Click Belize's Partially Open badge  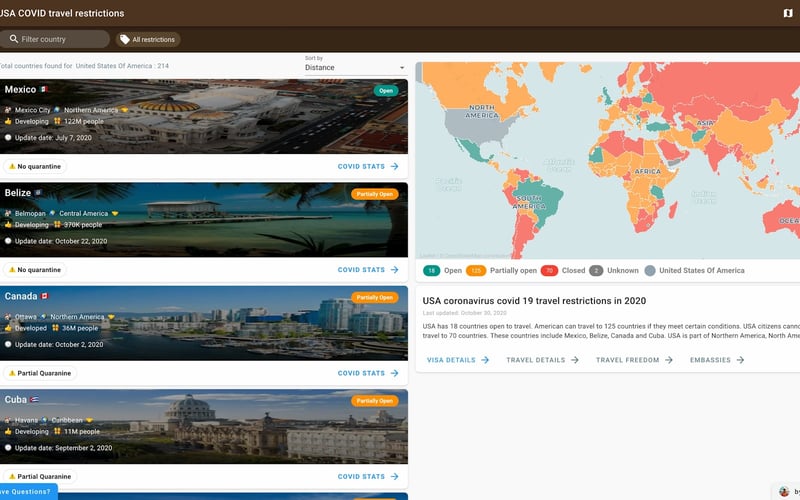pyautogui.click(x=374, y=194)
